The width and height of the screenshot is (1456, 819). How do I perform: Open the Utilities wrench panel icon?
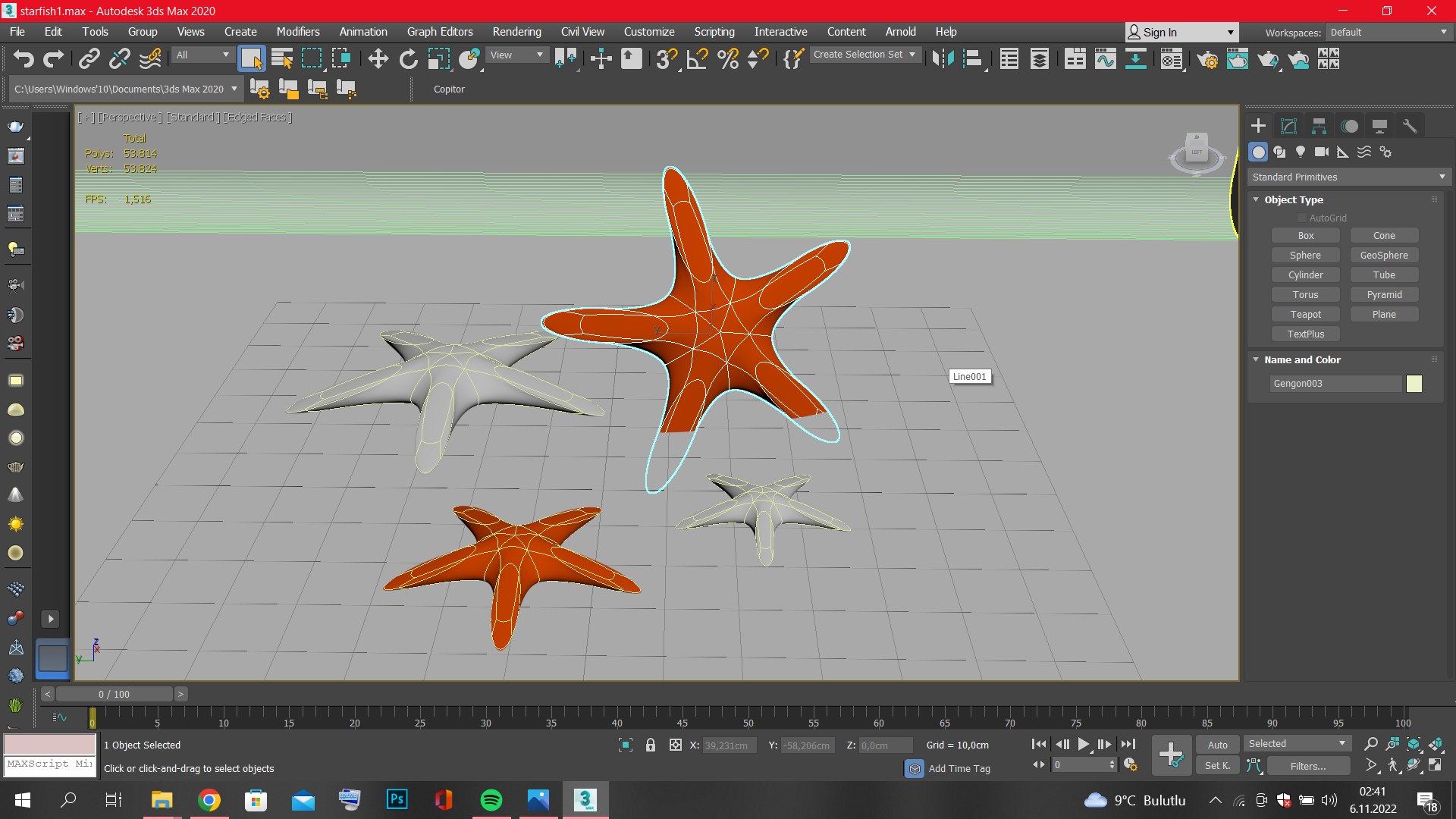point(1410,126)
